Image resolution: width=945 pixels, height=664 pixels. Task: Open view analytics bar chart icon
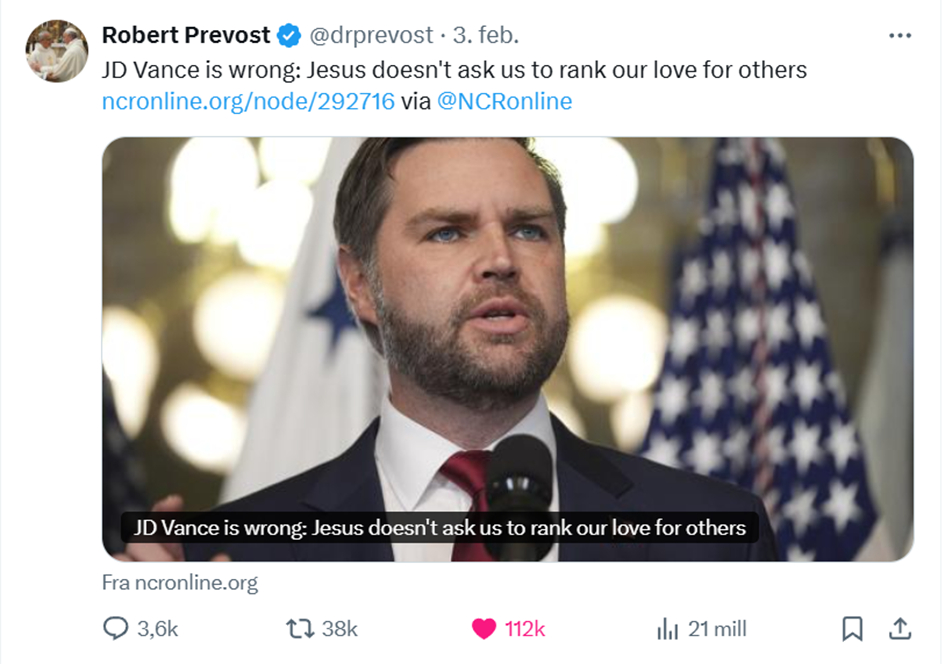click(667, 629)
